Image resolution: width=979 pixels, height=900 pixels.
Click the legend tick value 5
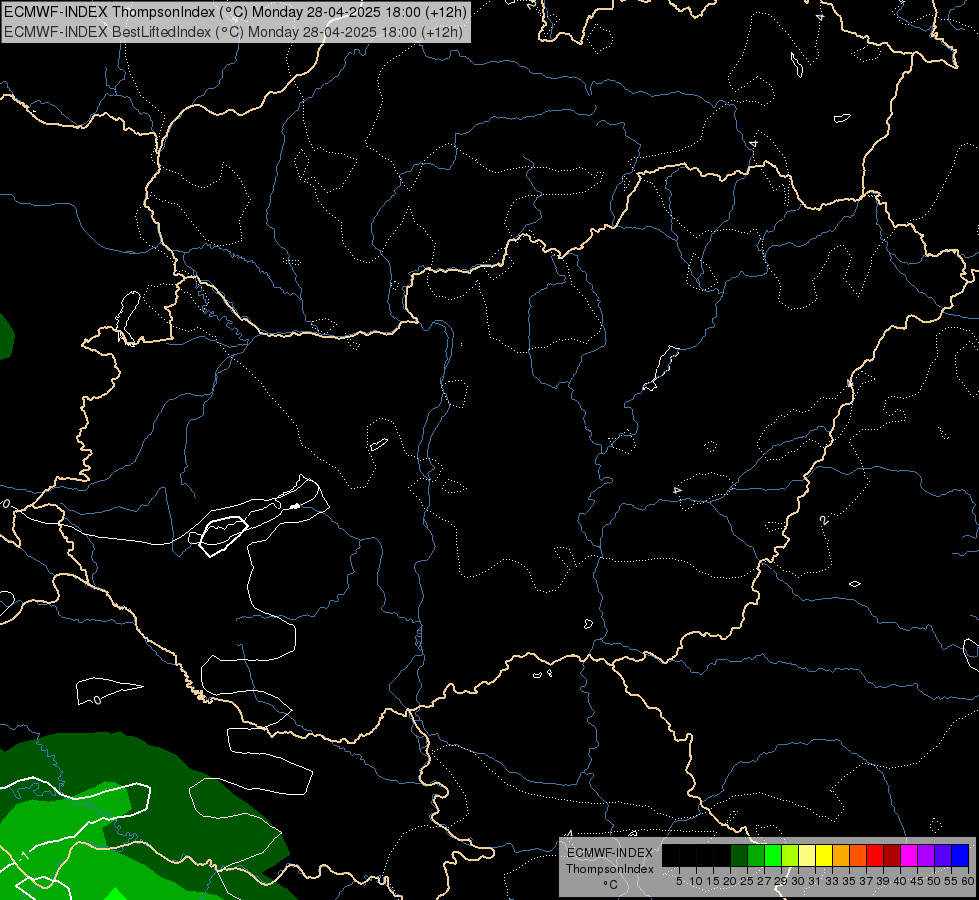point(679,881)
